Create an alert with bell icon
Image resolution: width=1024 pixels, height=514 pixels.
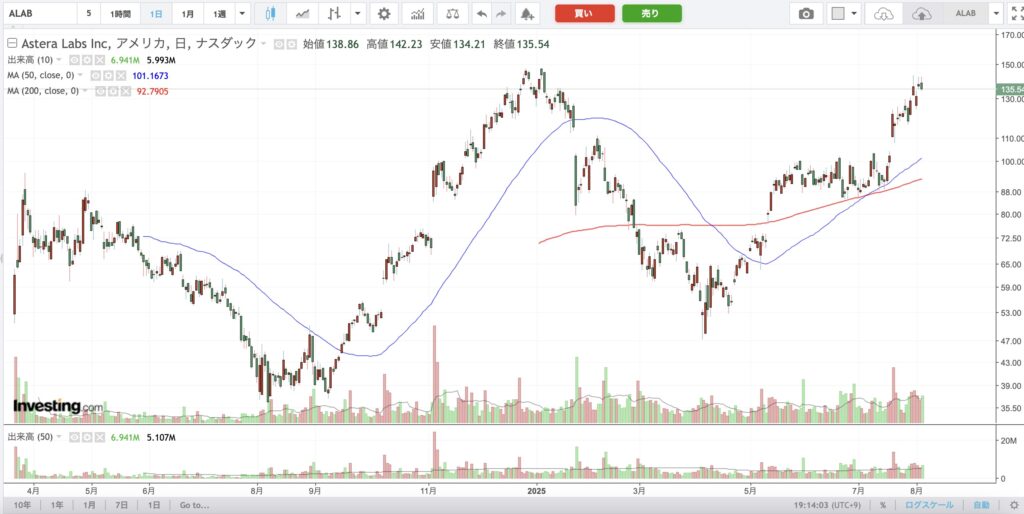click(526, 13)
